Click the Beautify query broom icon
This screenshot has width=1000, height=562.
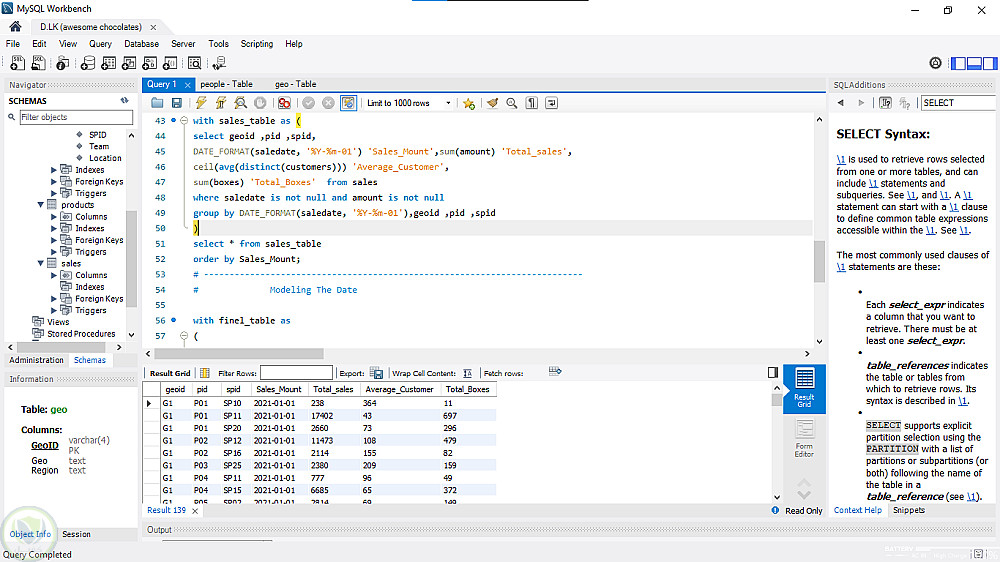[492, 103]
